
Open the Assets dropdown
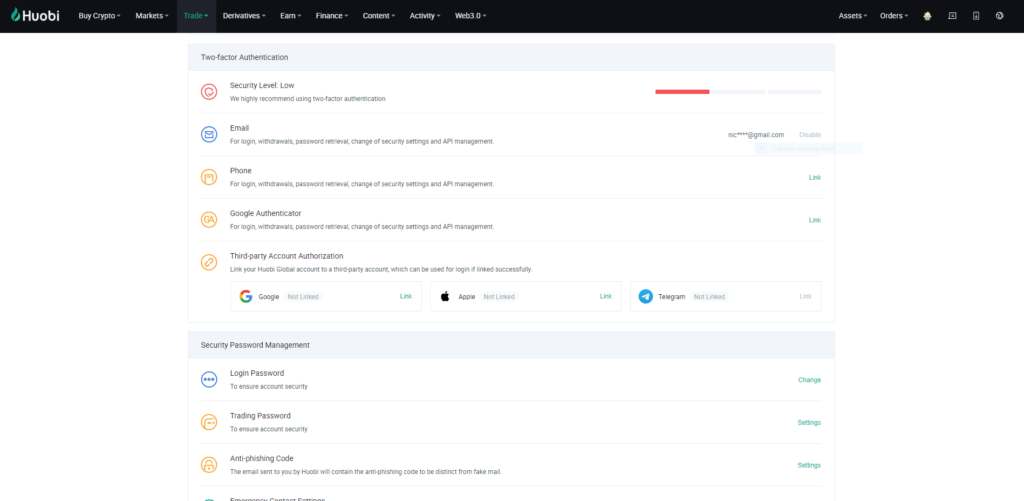click(x=853, y=16)
